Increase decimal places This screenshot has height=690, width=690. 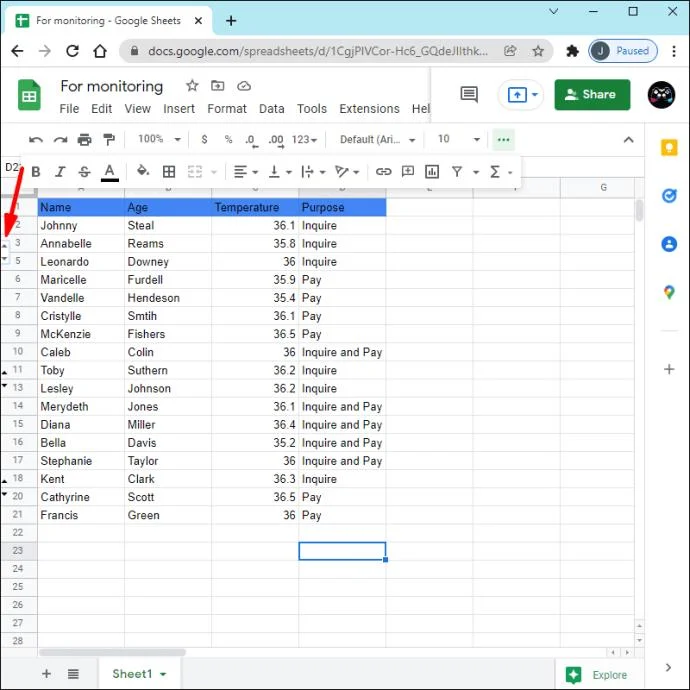(276, 141)
